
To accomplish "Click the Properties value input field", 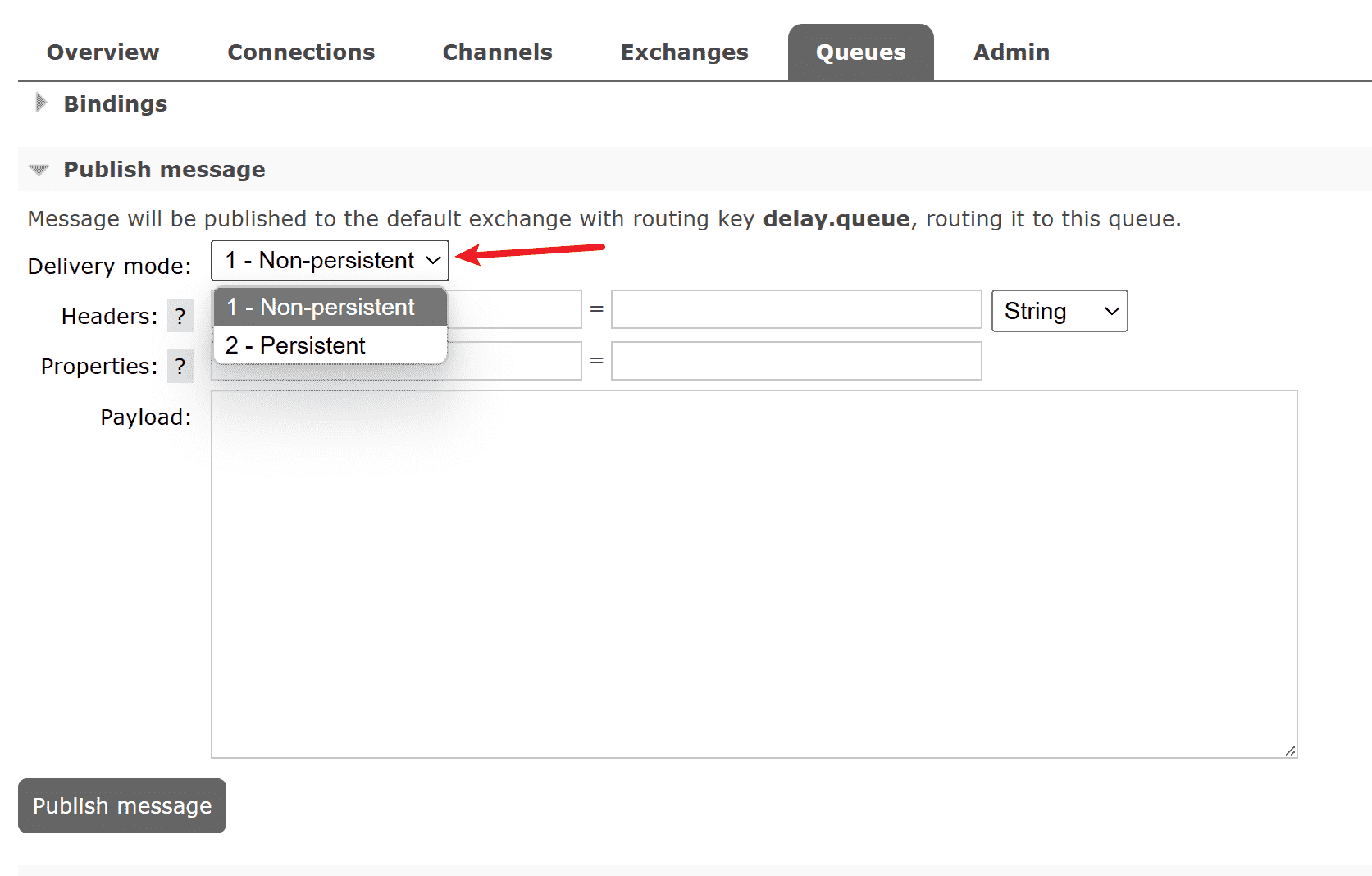I will pos(795,361).
